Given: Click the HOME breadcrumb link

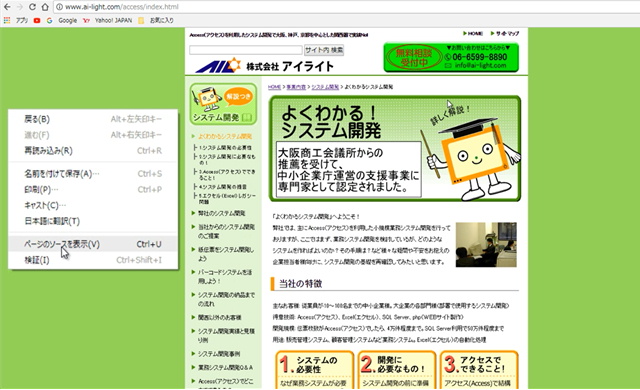Looking at the screenshot, I should click(274, 87).
